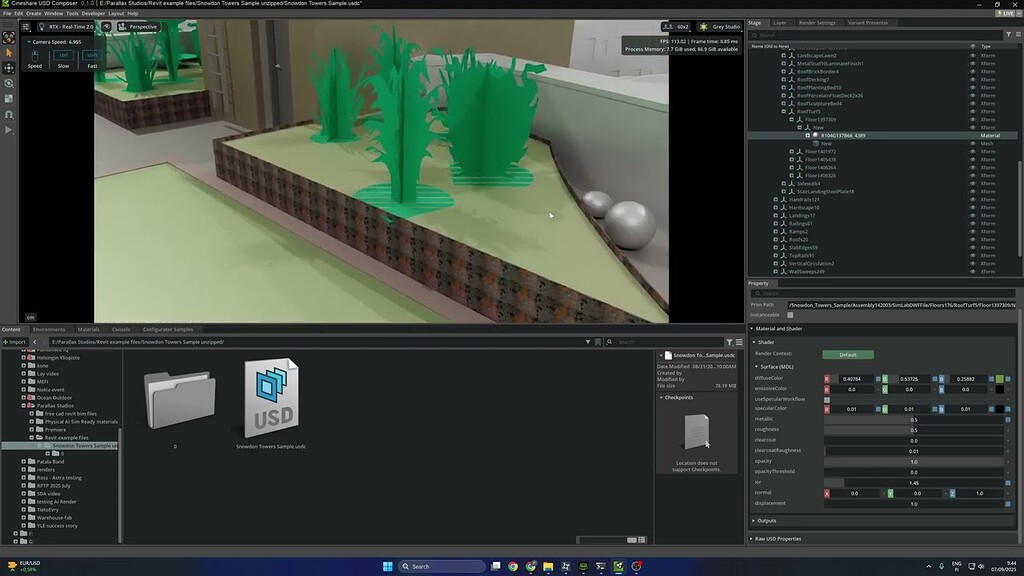The height and width of the screenshot is (576, 1024).
Task: Collapse the Camera Speed overlay
Action: [28, 42]
